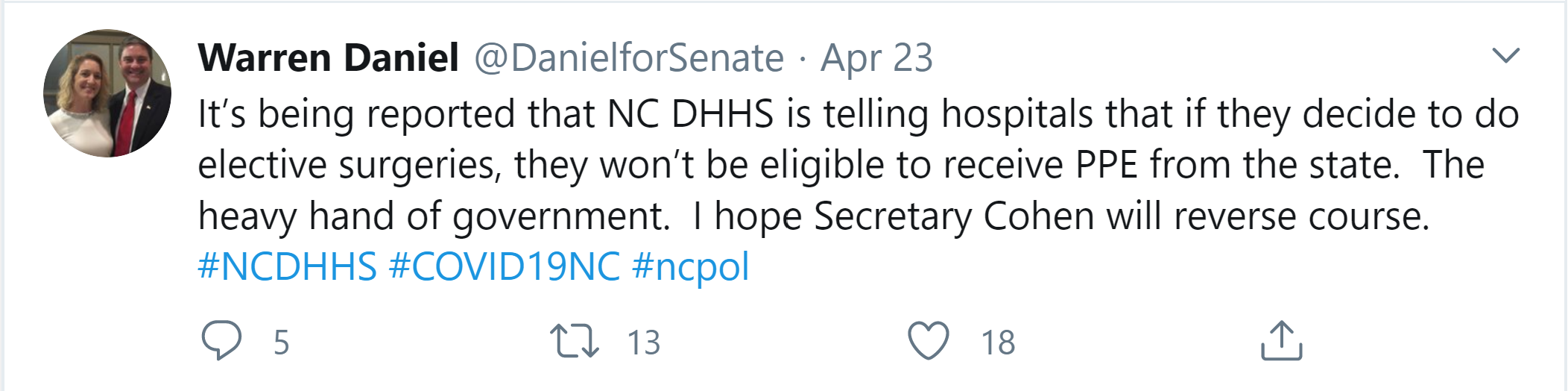Screen dimensions: 1568x391
Task: Like the tweet with the heart icon
Action: click(928, 340)
